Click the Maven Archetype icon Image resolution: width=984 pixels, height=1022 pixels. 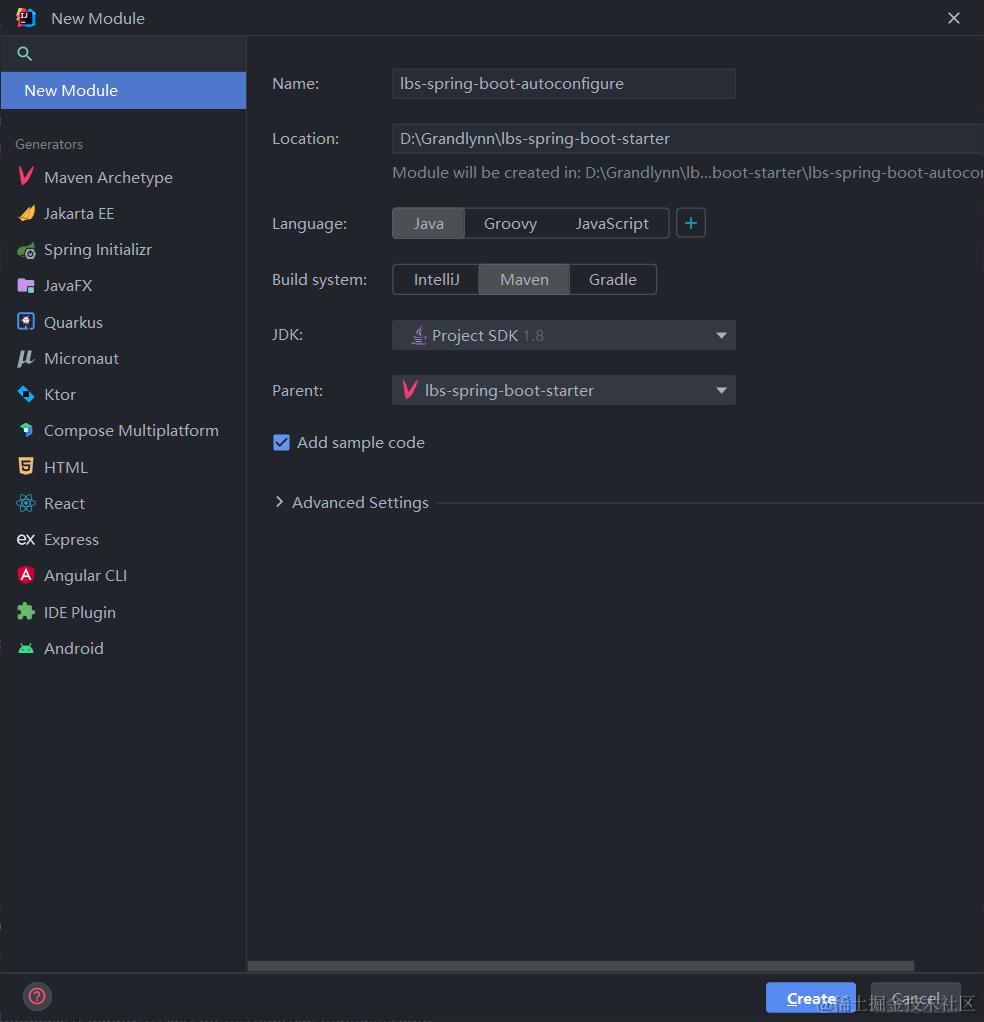26,176
